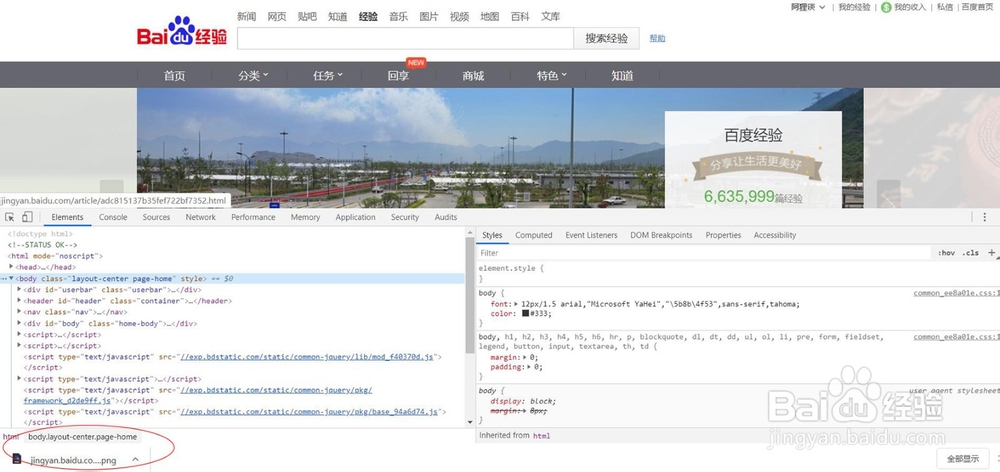Open the 任务 navigation dropdown
The width and height of the screenshot is (1000, 472).
(x=328, y=76)
